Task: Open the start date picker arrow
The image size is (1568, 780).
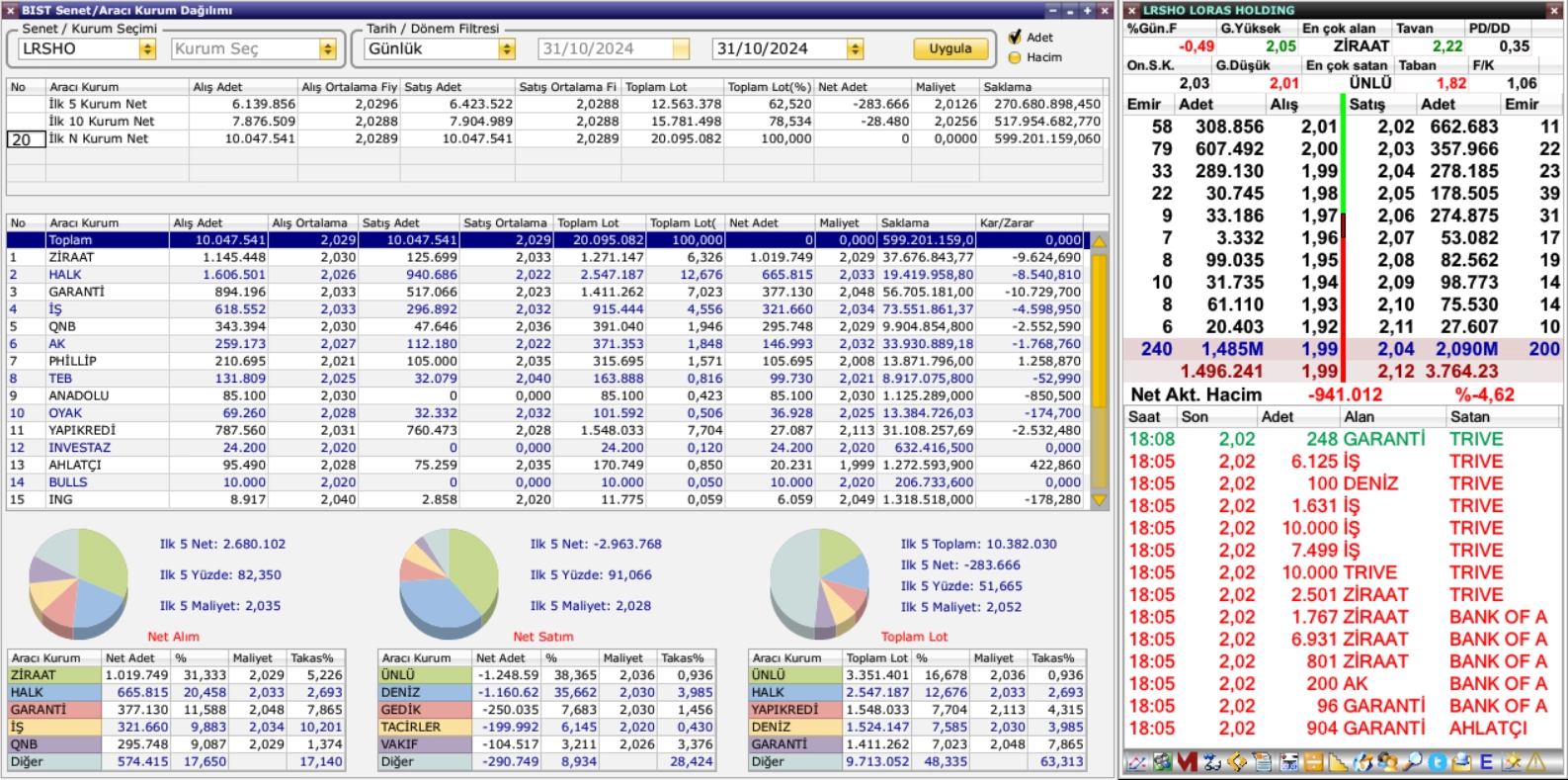Action: 681,48
